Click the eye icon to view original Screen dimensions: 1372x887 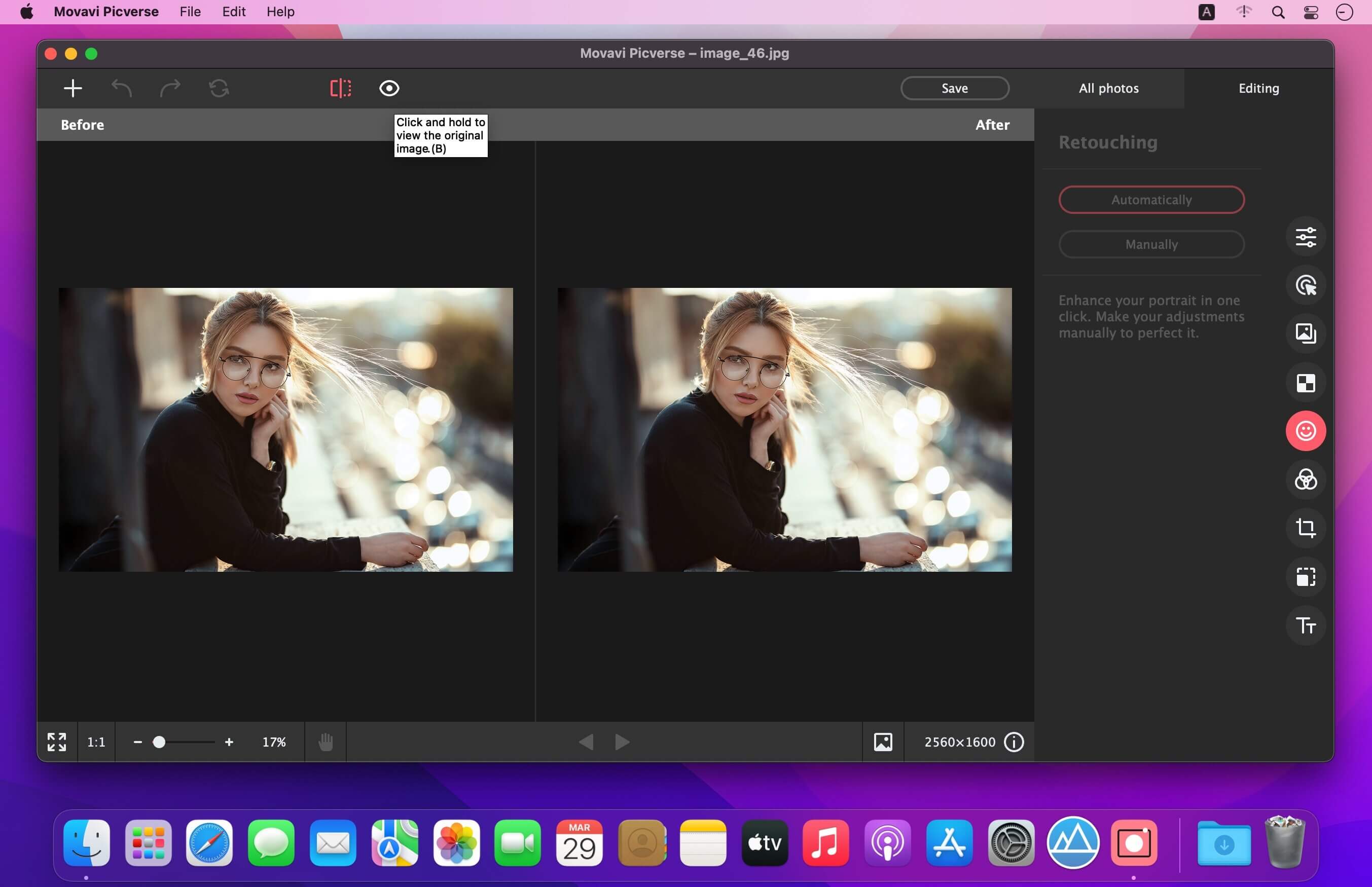pyautogui.click(x=389, y=88)
